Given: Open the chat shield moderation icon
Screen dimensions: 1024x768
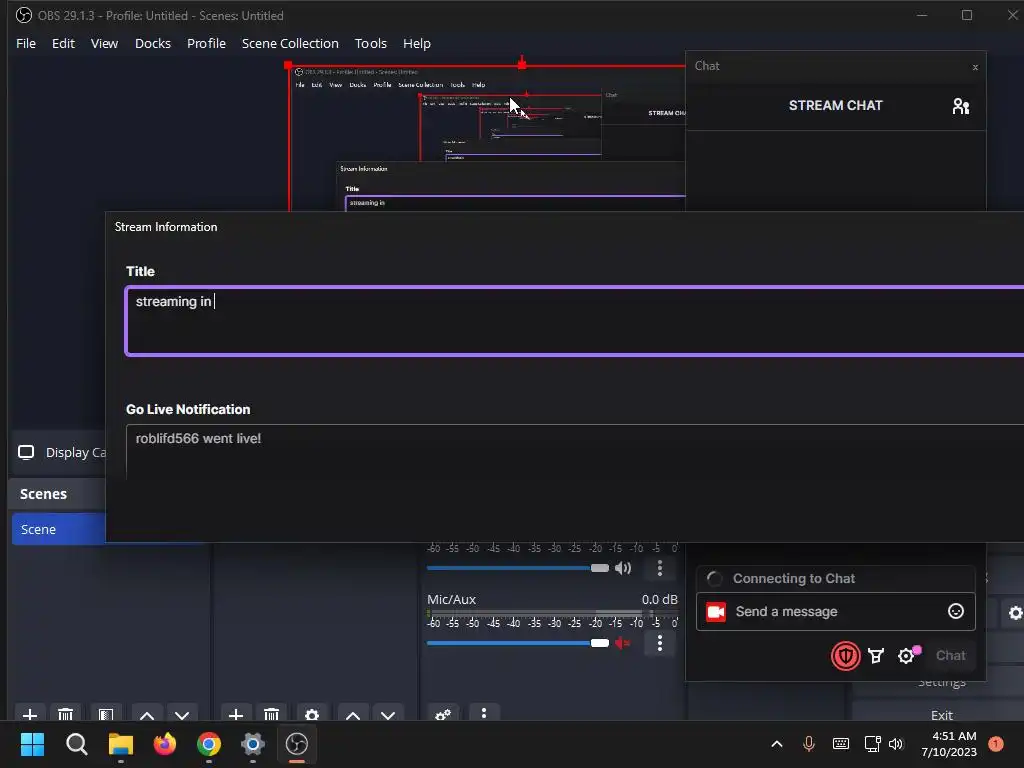Looking at the screenshot, I should click(845, 656).
